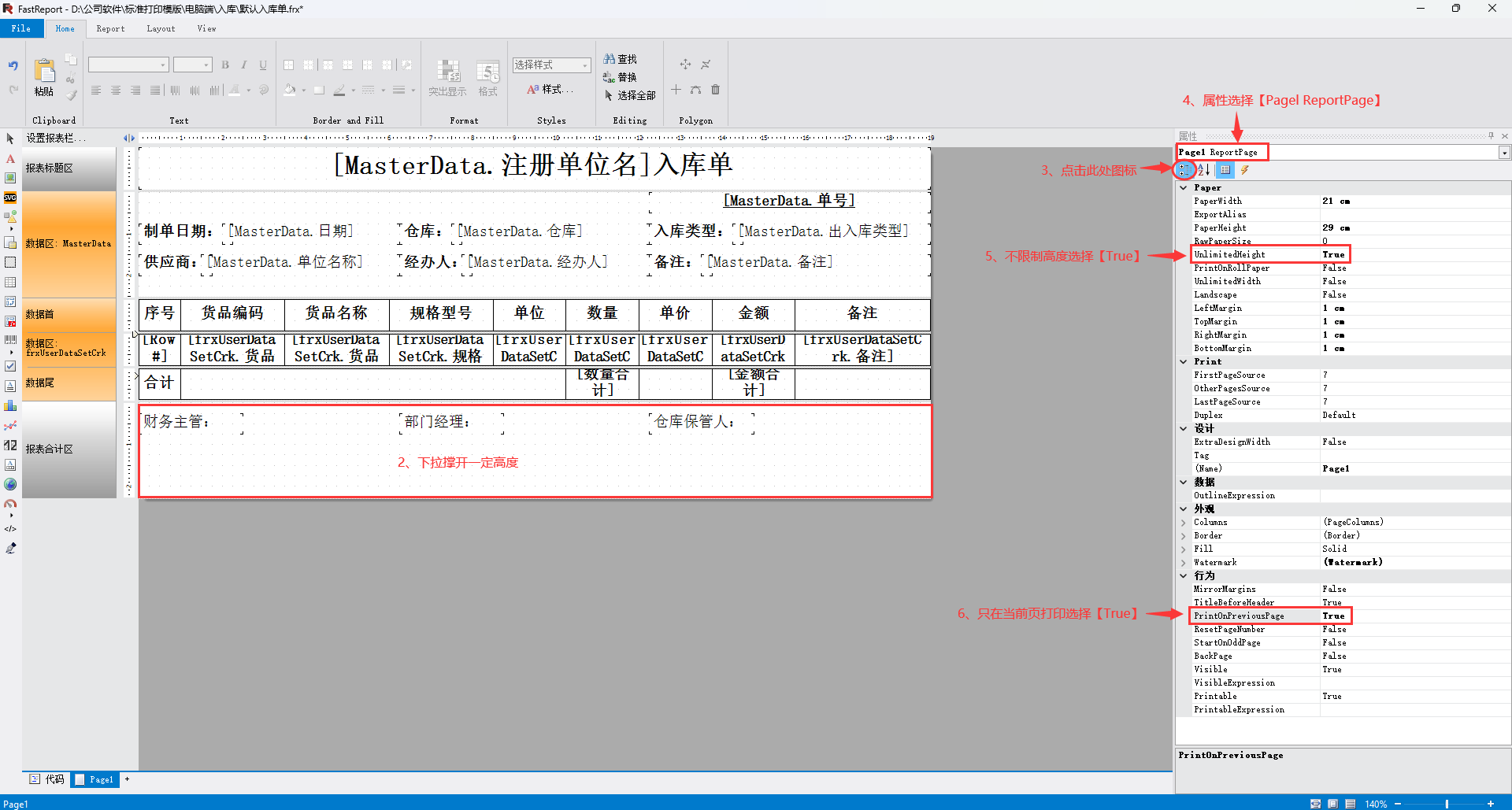This screenshot has width=1512, height=810.
Task: Open the fill color dropdown arrow
Action: point(304,91)
